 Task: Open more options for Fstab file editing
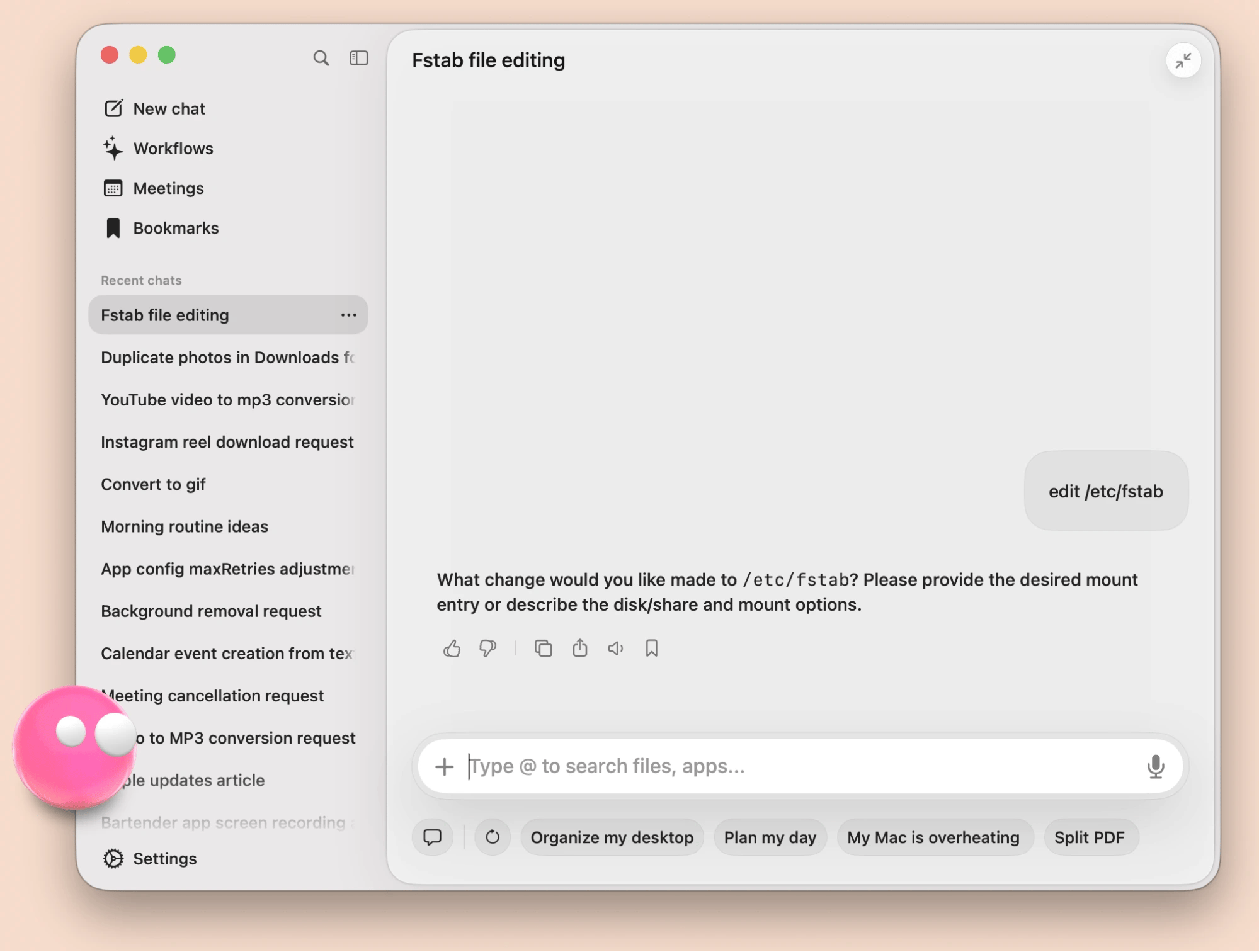(x=348, y=315)
